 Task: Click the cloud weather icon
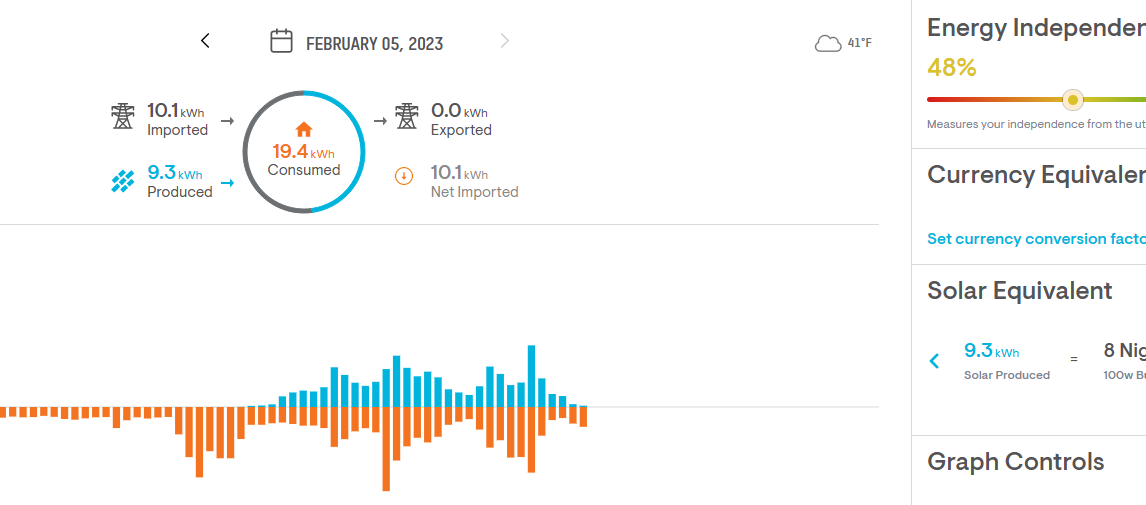[828, 43]
